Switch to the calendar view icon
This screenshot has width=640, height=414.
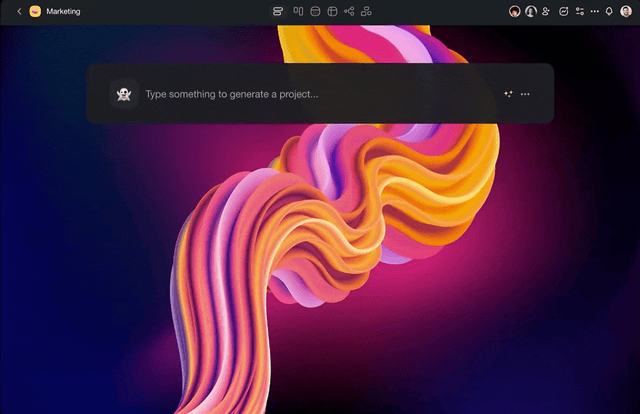click(315, 11)
